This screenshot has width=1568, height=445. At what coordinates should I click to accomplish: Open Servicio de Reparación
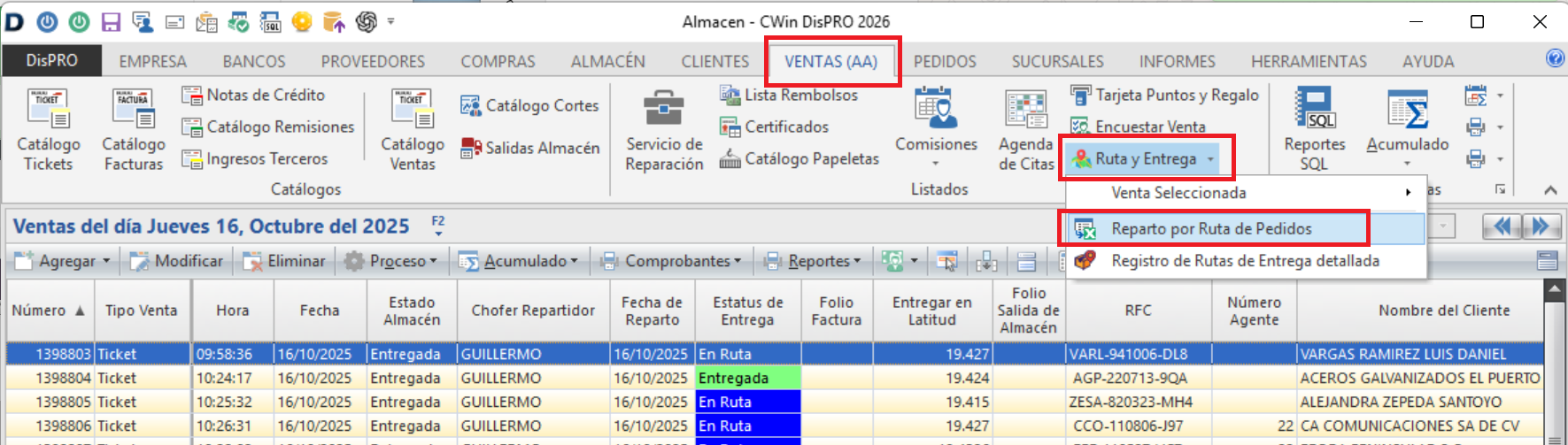point(664,130)
